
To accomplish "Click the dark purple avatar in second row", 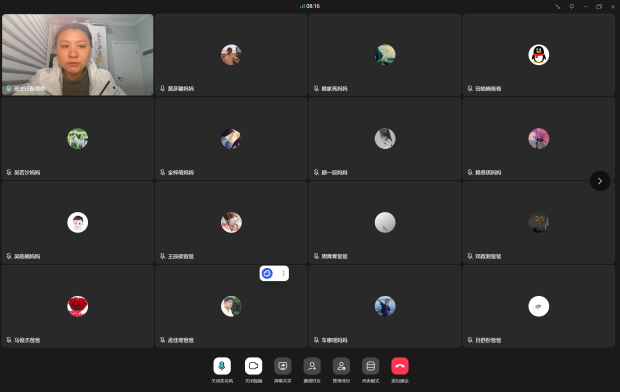I will [x=231, y=138].
